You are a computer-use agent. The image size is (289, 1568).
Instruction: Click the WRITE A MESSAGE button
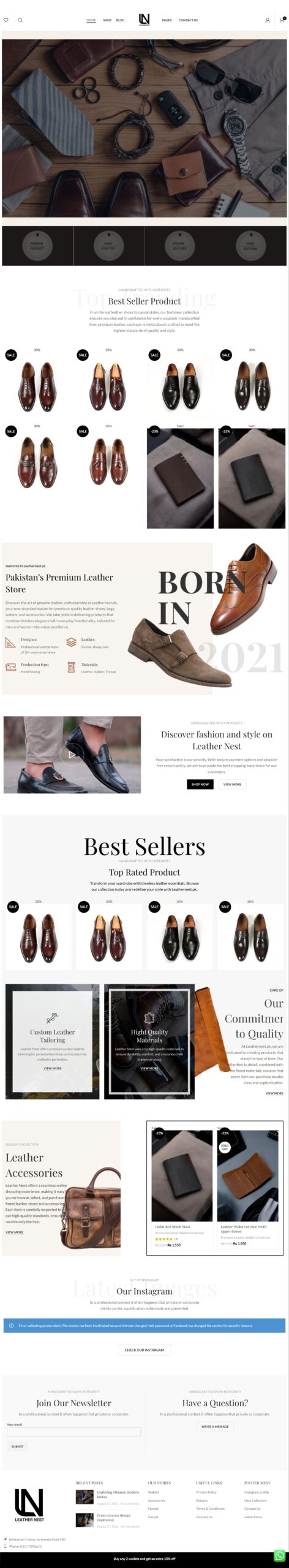215,1426
